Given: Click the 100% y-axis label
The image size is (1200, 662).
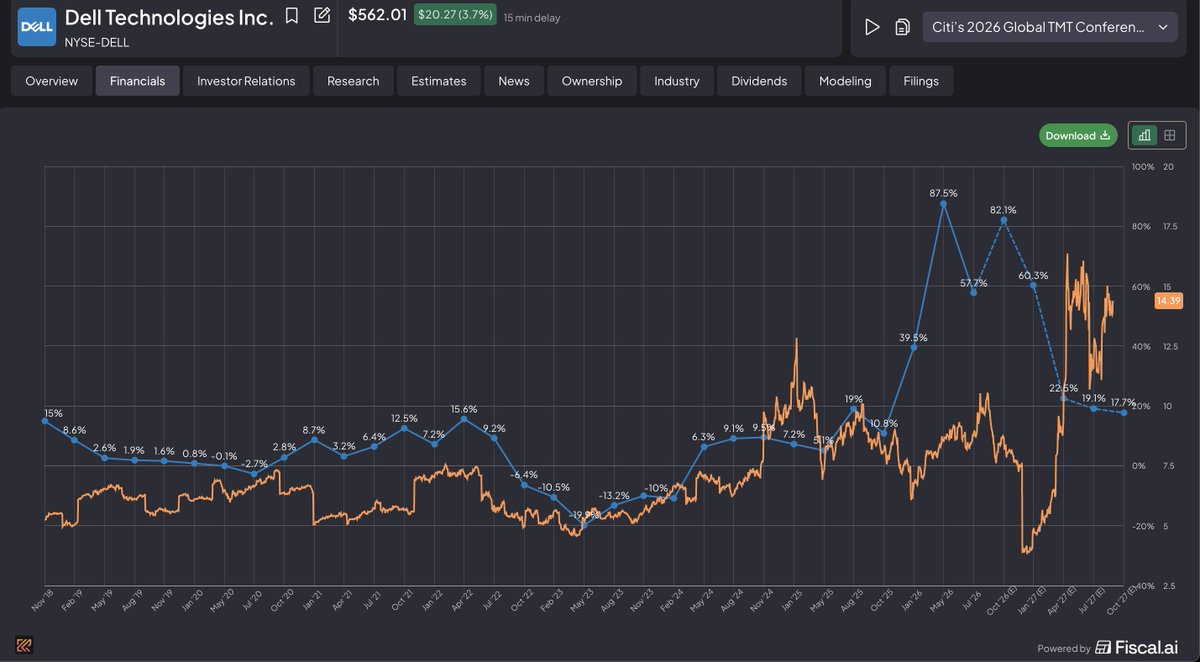Looking at the screenshot, I should pyautogui.click(x=1143, y=167).
